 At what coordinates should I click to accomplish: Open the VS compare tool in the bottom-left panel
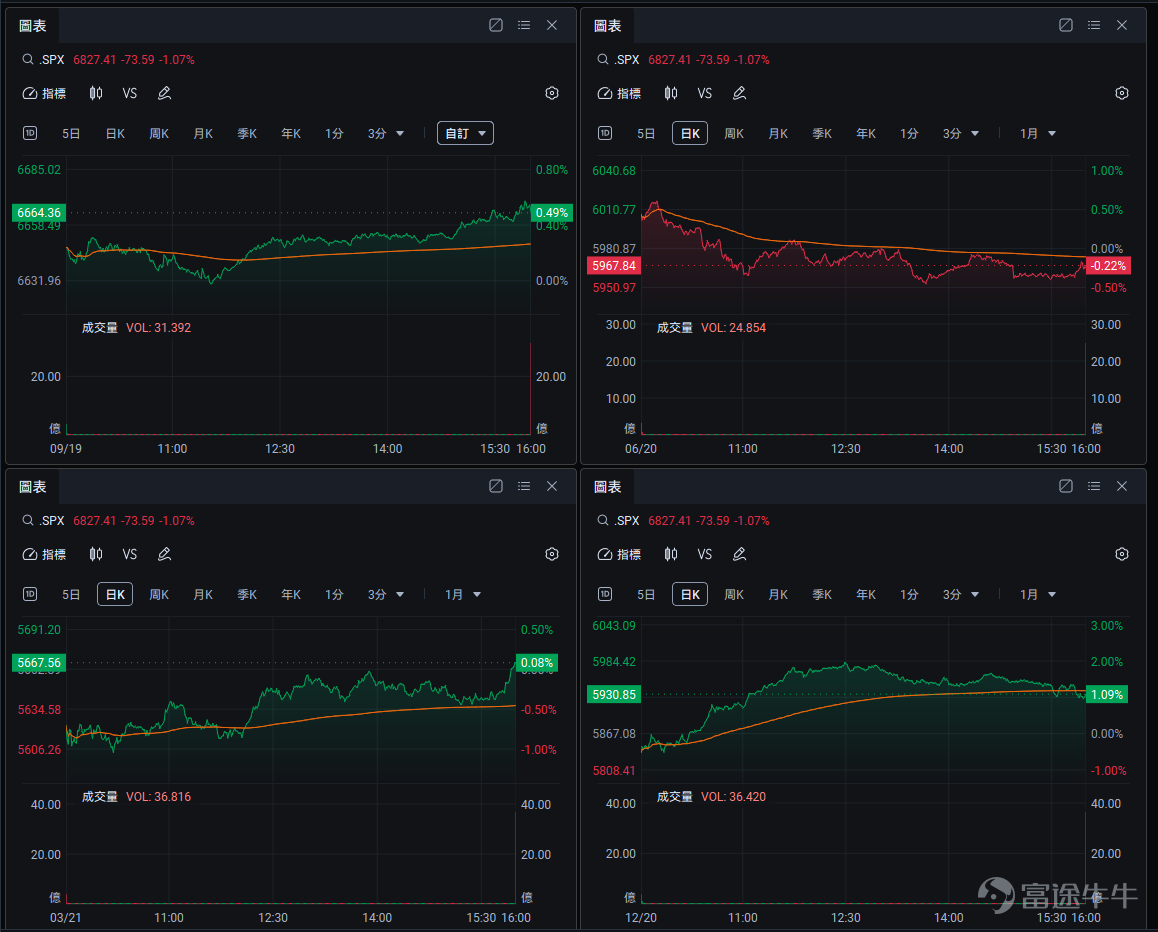(x=130, y=554)
